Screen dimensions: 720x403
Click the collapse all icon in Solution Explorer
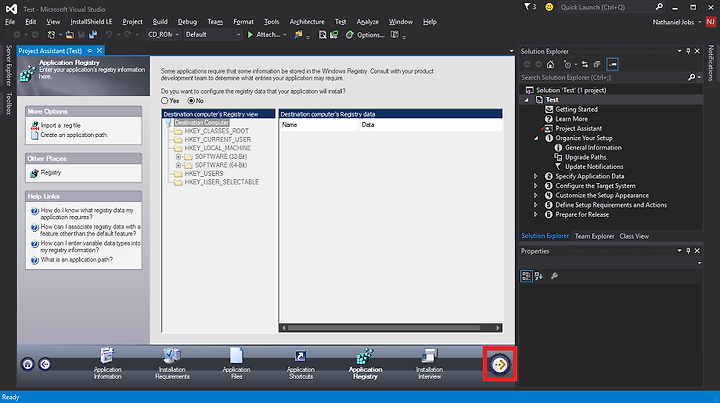[x=597, y=64]
